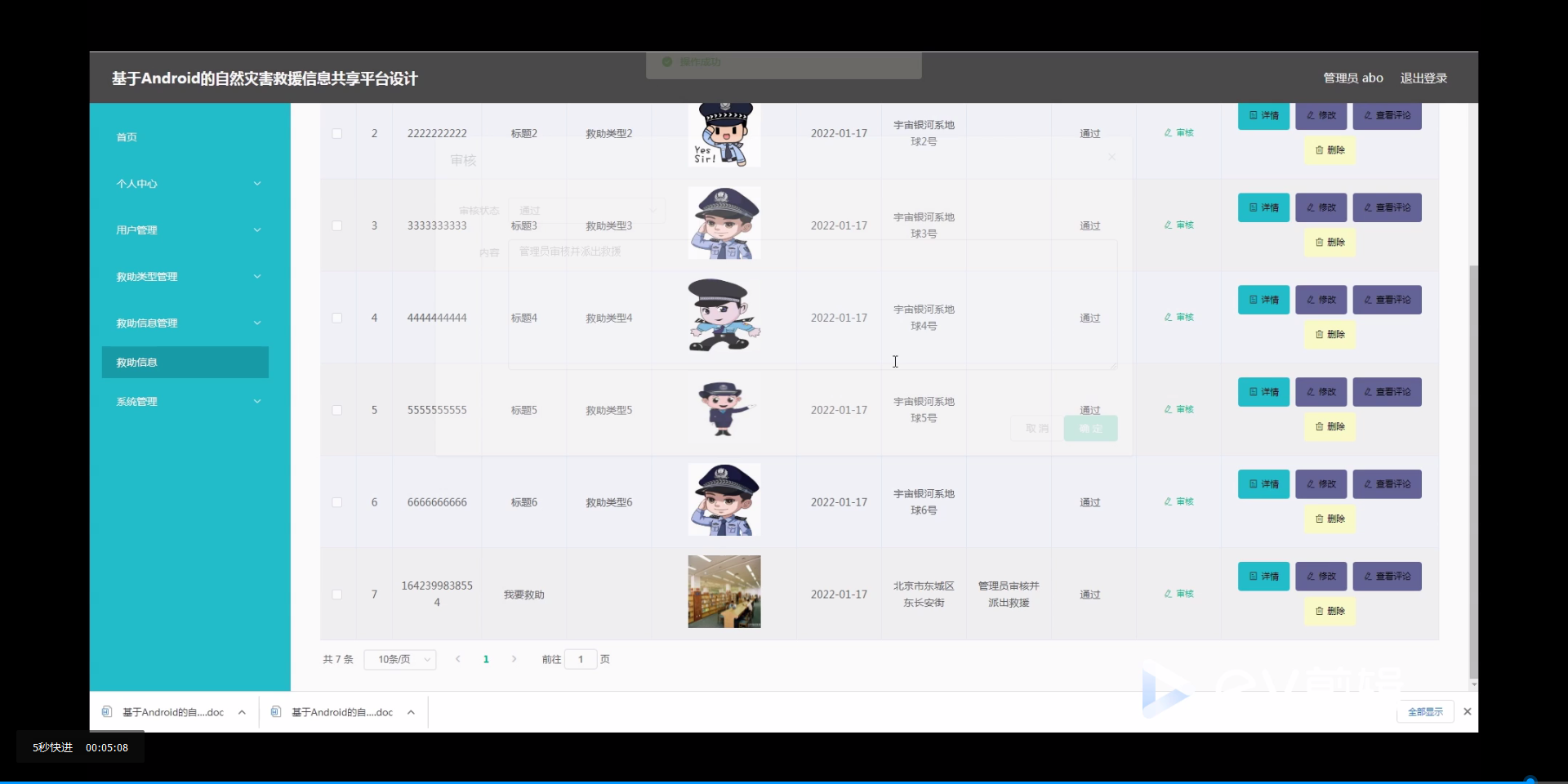This screenshot has width=1568, height=784.
Task: Open the 详情 detail icon for row 6
Action: point(1263,483)
